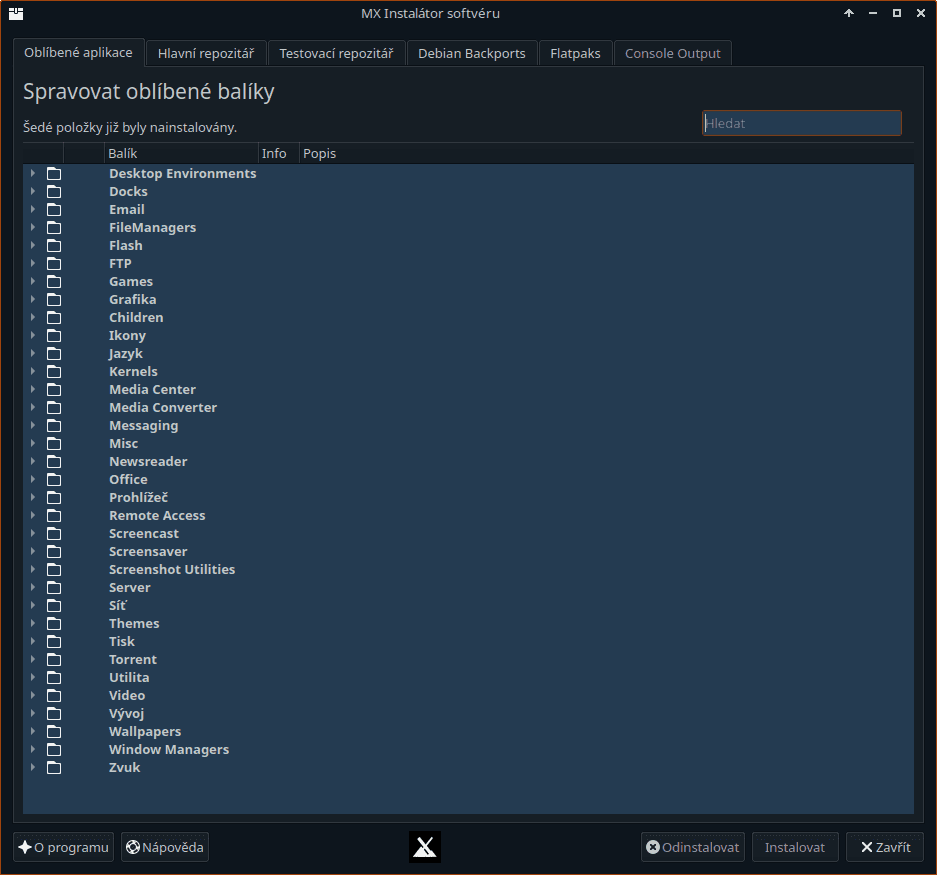Viewport: 937px width, 875px height.
Task: Open the Debian Backports tab
Action: click(x=471, y=53)
